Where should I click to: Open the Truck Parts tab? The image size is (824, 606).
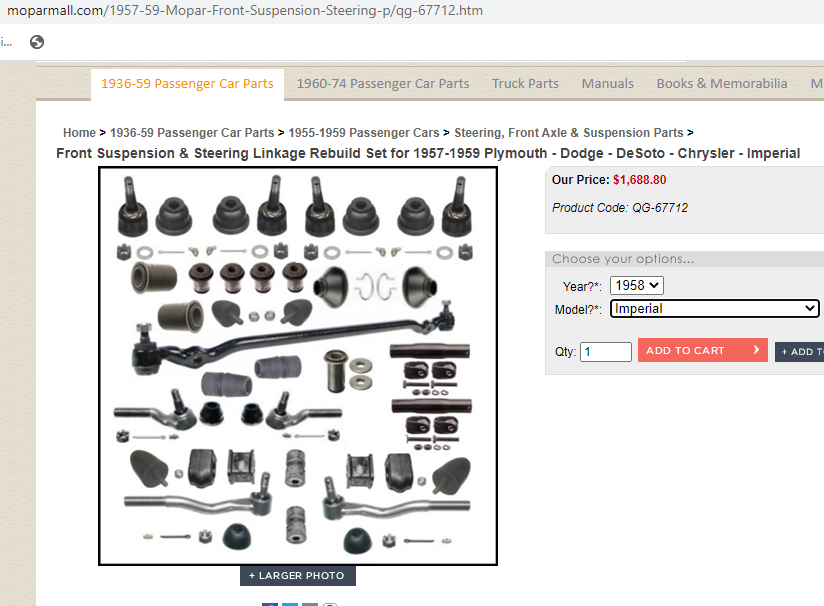pyautogui.click(x=525, y=84)
